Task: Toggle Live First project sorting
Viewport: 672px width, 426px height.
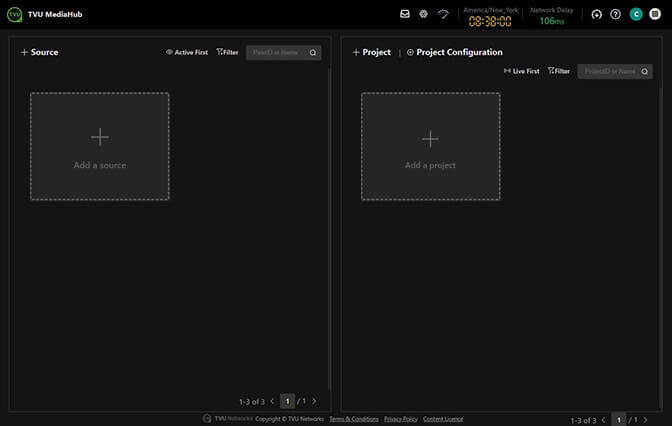Action: pos(521,71)
